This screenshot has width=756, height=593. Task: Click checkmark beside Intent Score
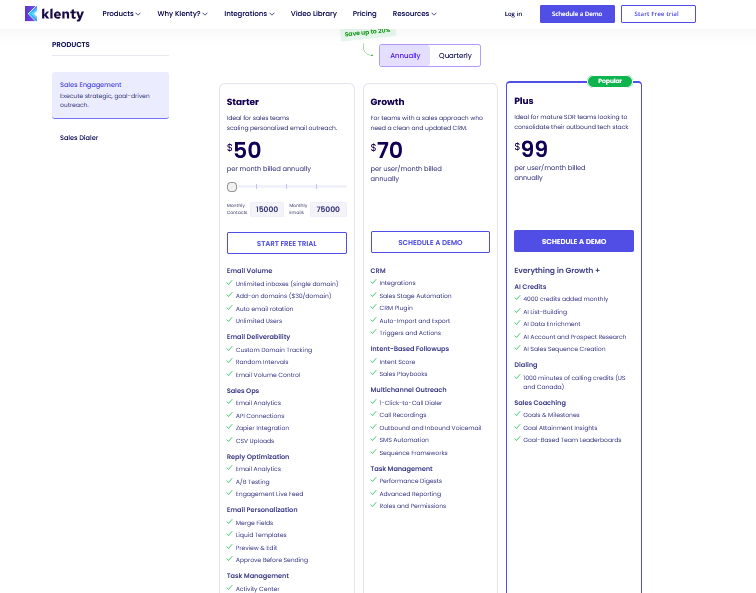click(x=373, y=361)
